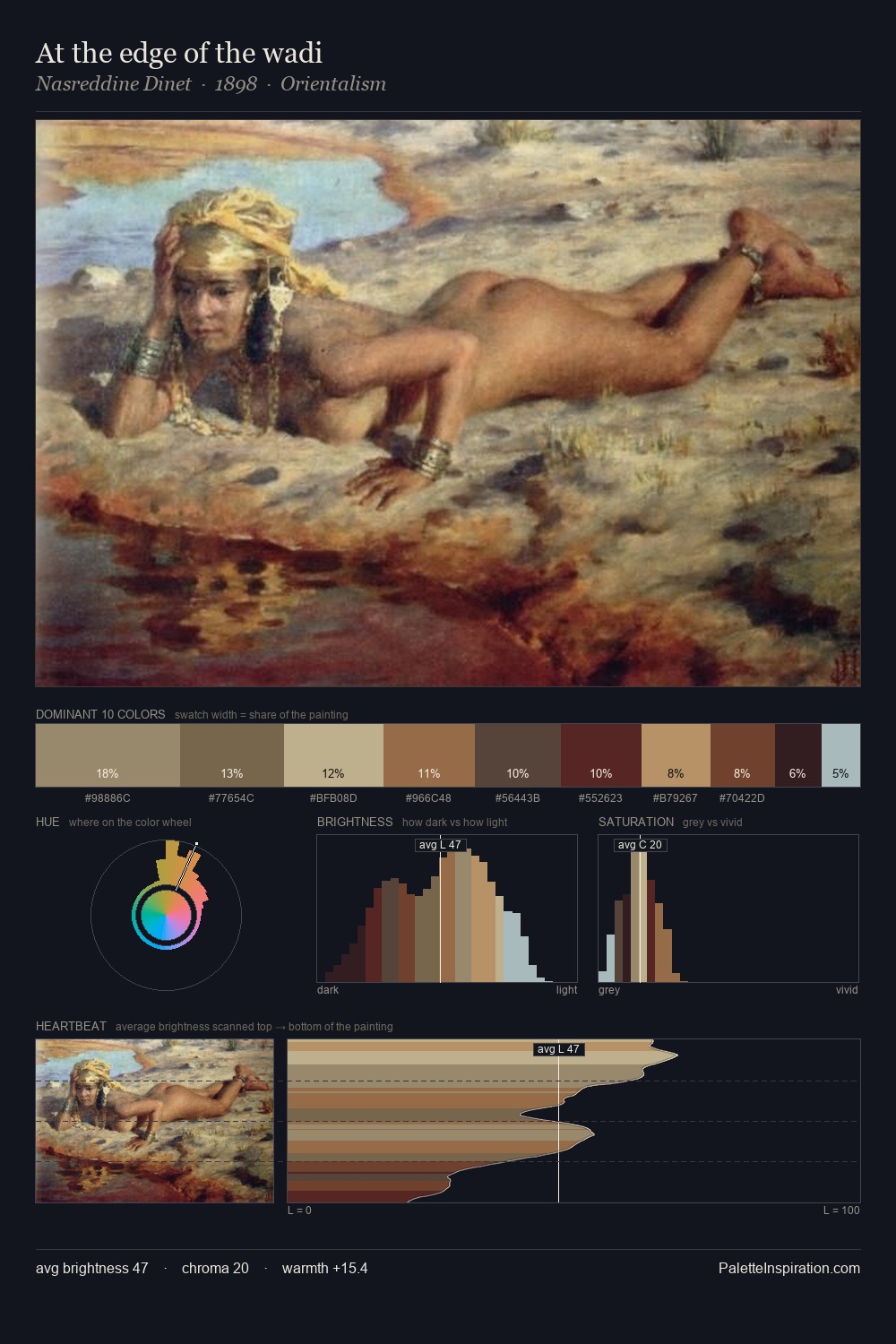Click the hex code #98886C
The width and height of the screenshot is (896, 1344).
(108, 798)
